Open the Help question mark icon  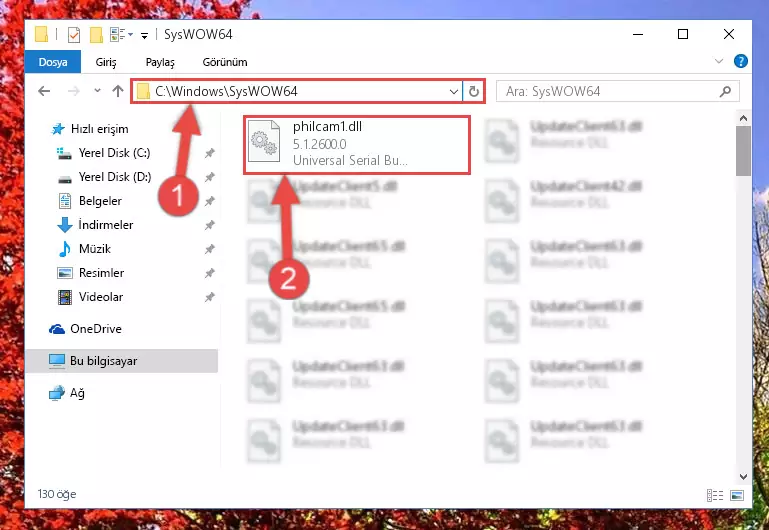[741, 61]
